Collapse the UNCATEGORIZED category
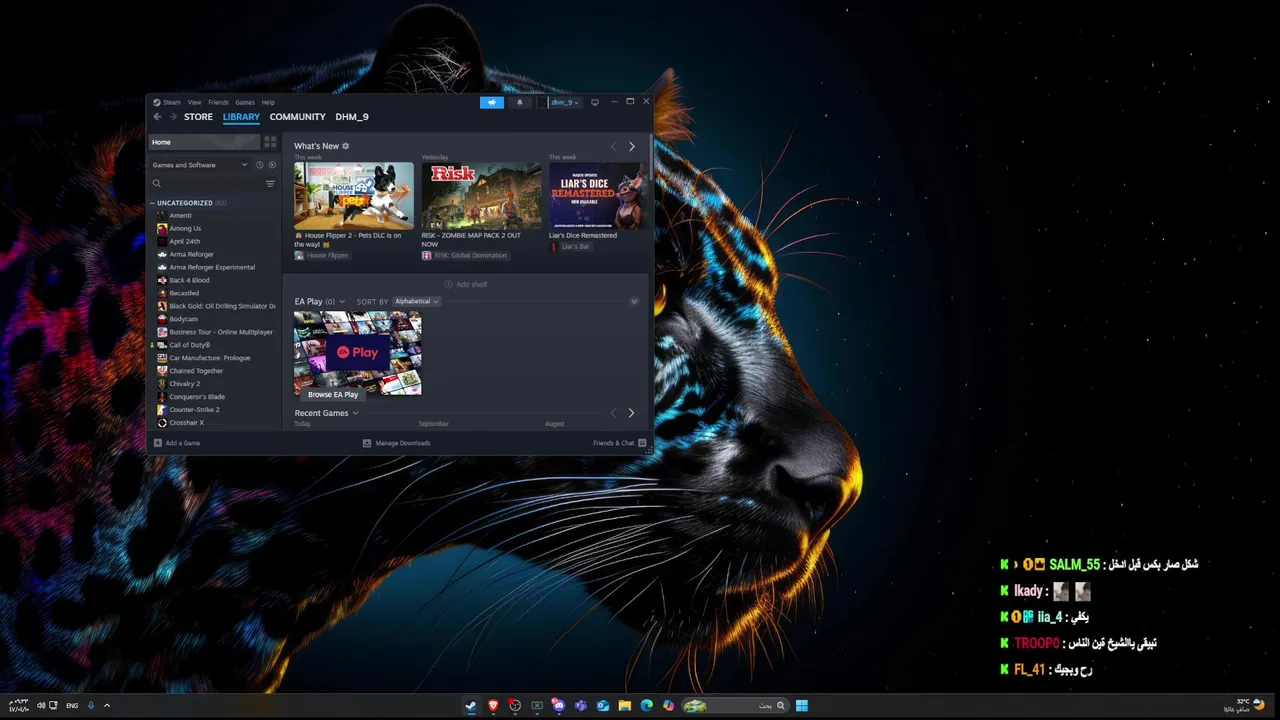The width and height of the screenshot is (1280, 720). (x=153, y=203)
